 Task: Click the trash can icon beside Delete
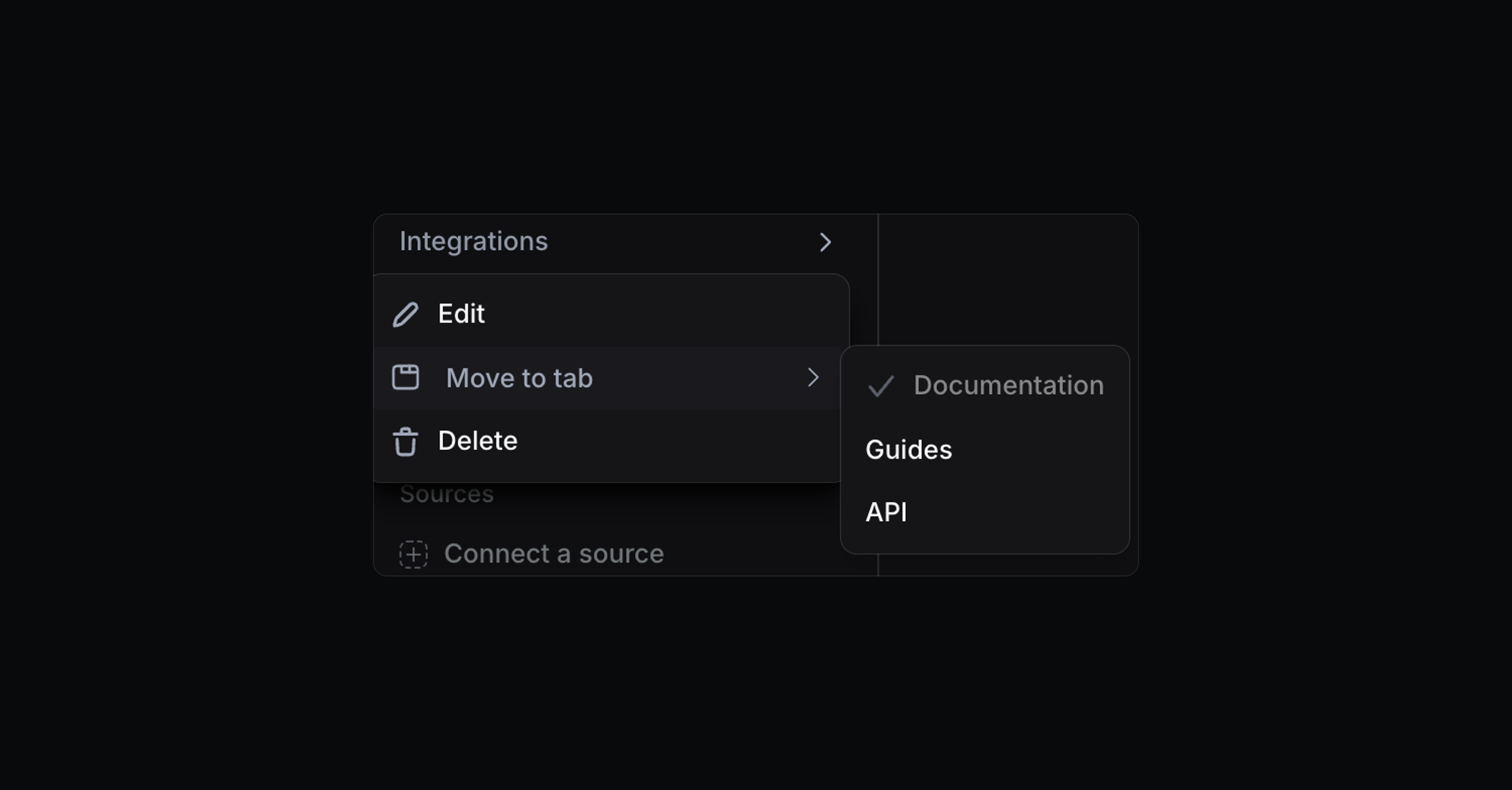pyautogui.click(x=405, y=441)
